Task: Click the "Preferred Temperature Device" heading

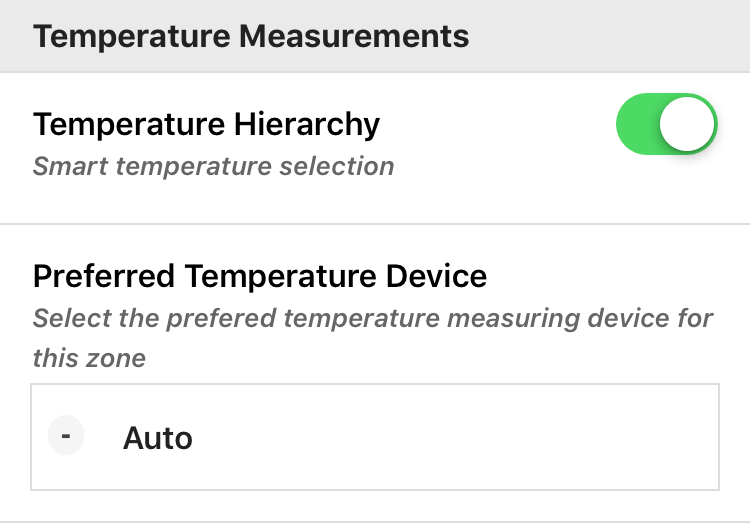Action: click(260, 275)
